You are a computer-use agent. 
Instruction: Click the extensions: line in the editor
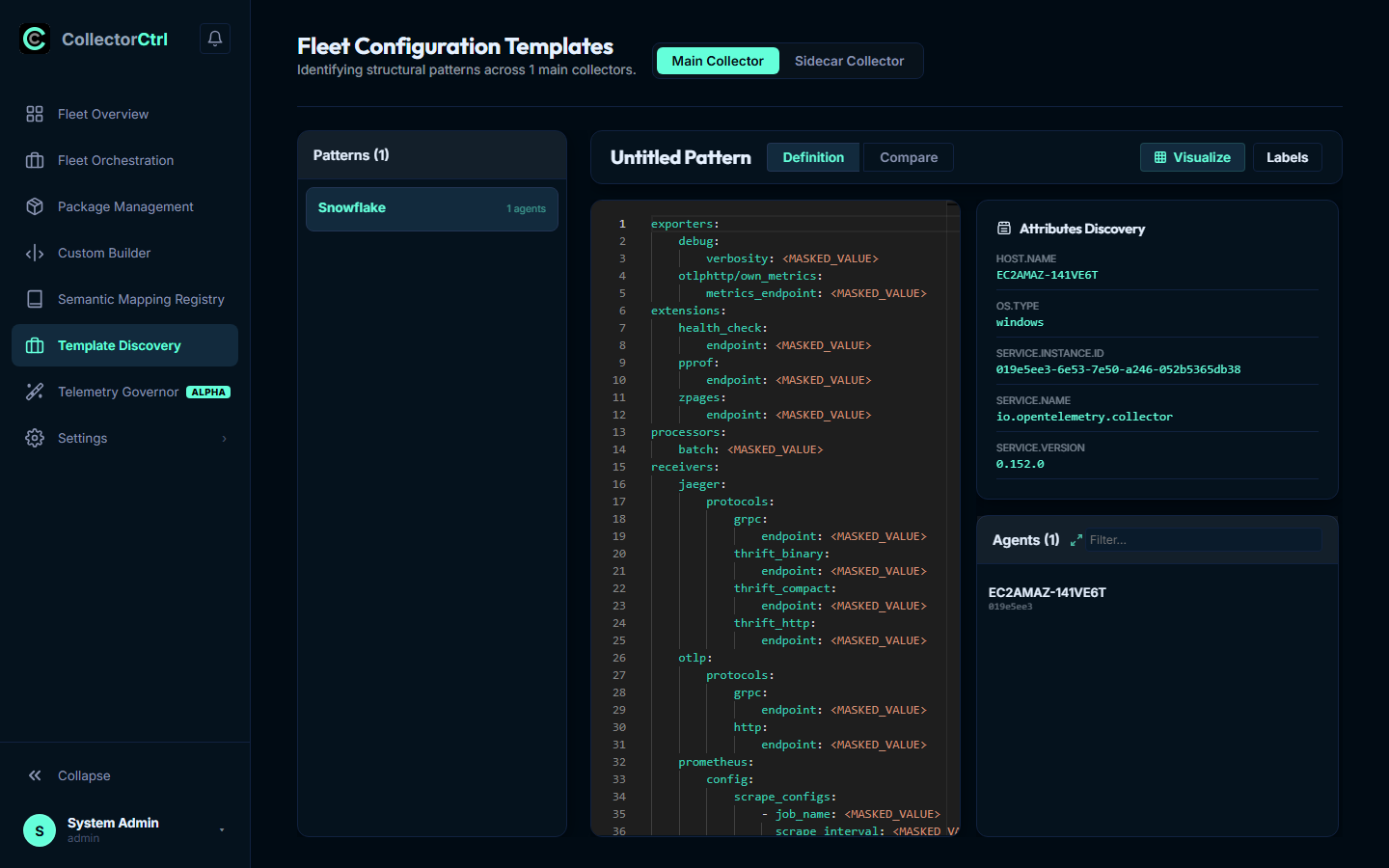point(689,311)
